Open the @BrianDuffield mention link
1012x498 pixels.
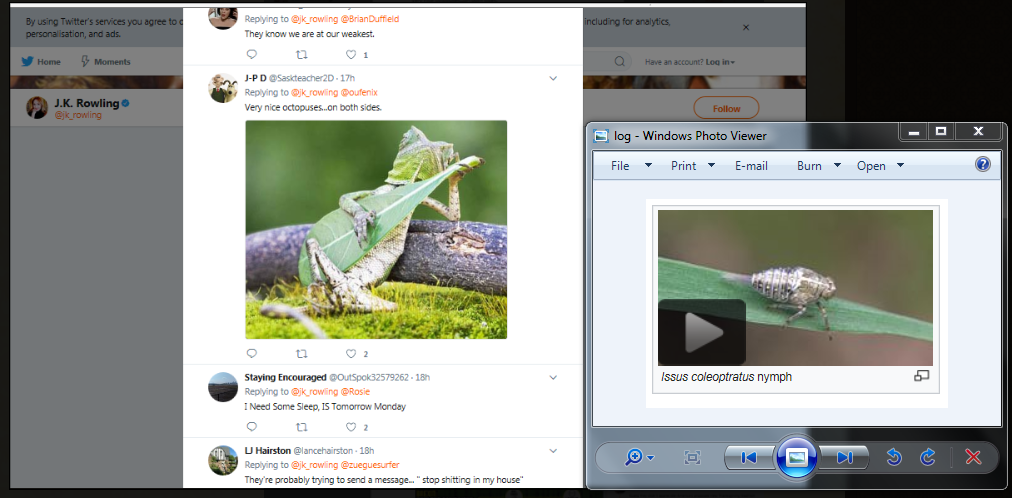pos(370,19)
